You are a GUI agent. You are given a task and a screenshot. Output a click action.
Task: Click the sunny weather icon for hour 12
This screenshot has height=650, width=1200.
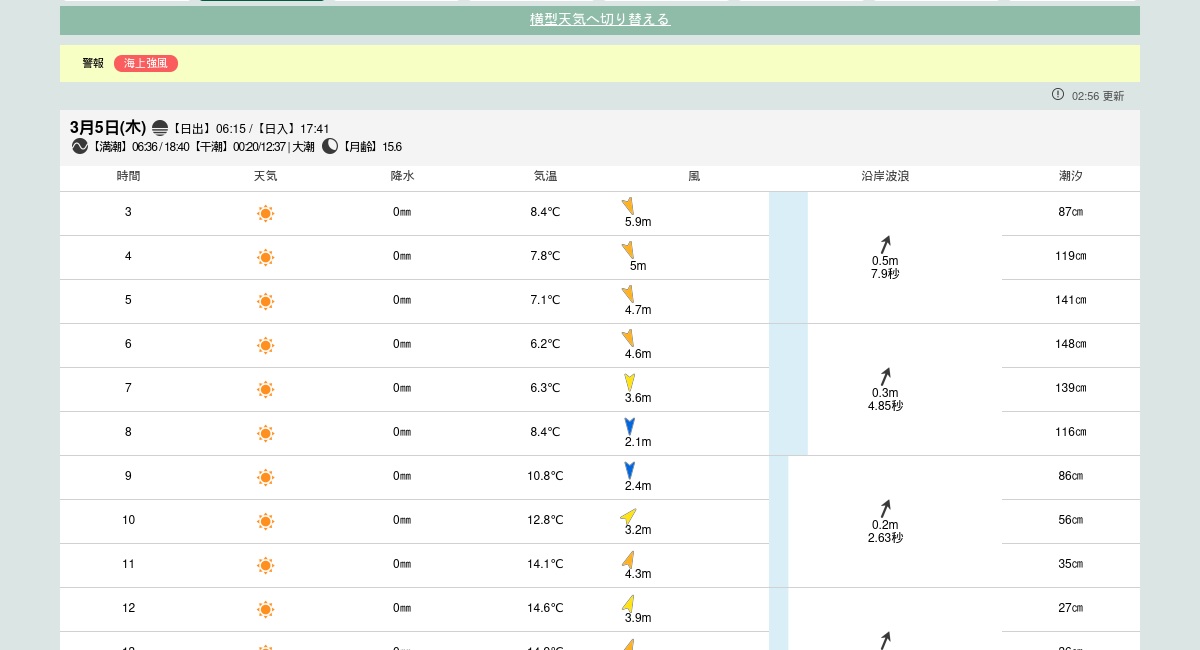click(265, 609)
